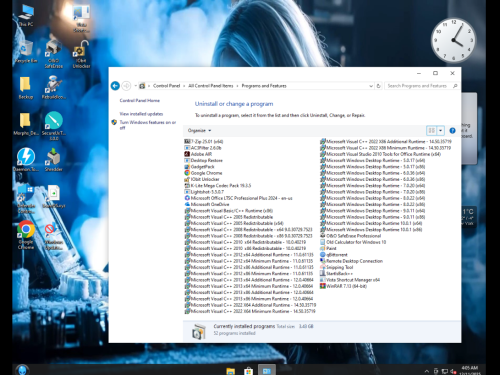Click the Control Panel breadcrumb segment
Image resolution: width=500 pixels, height=375 pixels.
(166, 86)
